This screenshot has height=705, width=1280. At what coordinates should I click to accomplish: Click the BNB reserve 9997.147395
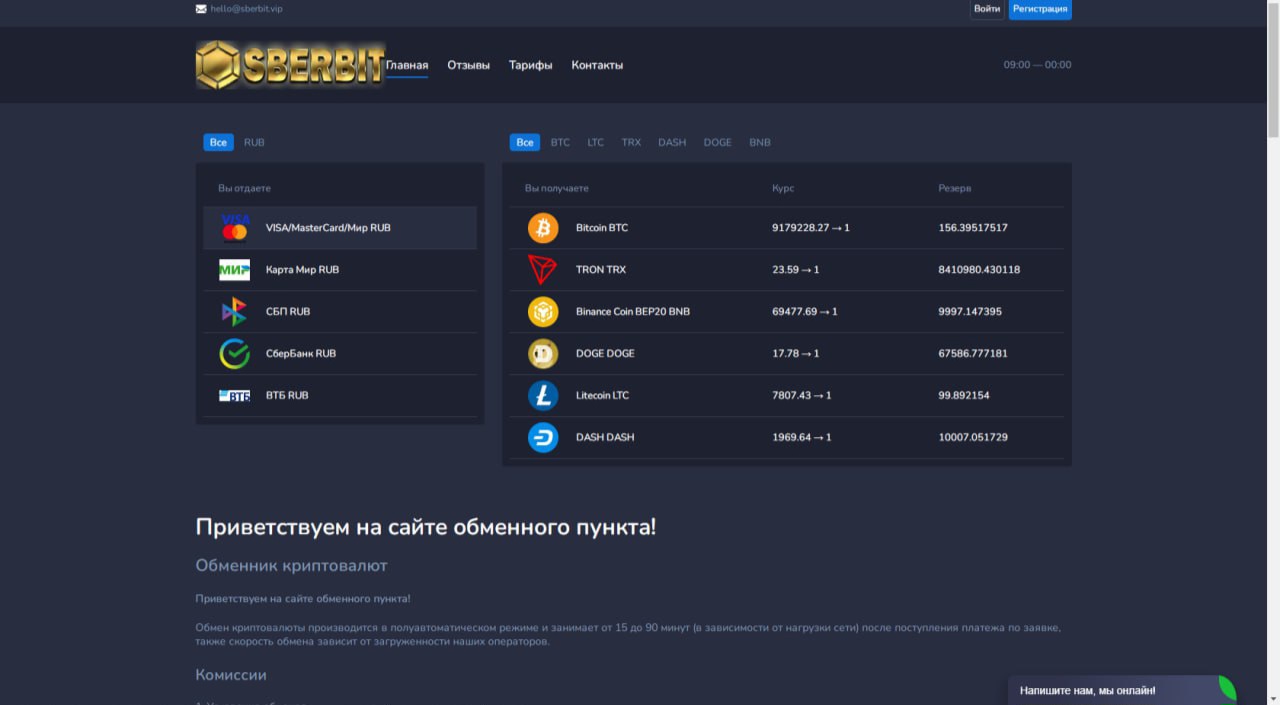970,312
